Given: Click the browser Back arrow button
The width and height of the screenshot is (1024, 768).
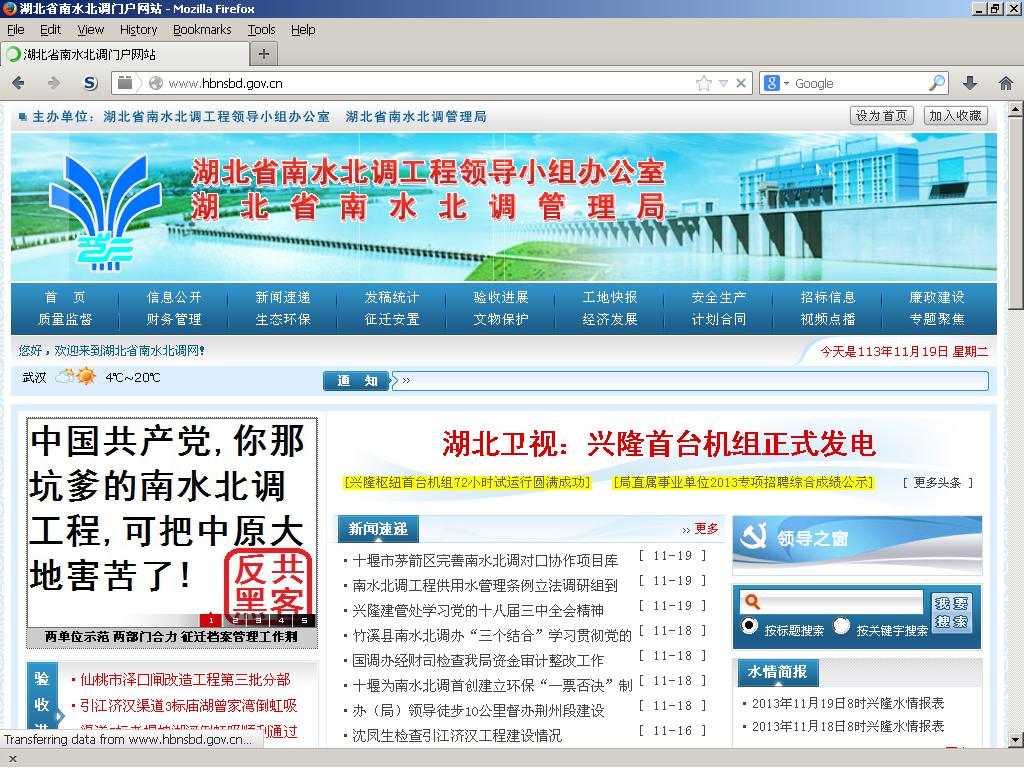Looking at the screenshot, I should [19, 83].
